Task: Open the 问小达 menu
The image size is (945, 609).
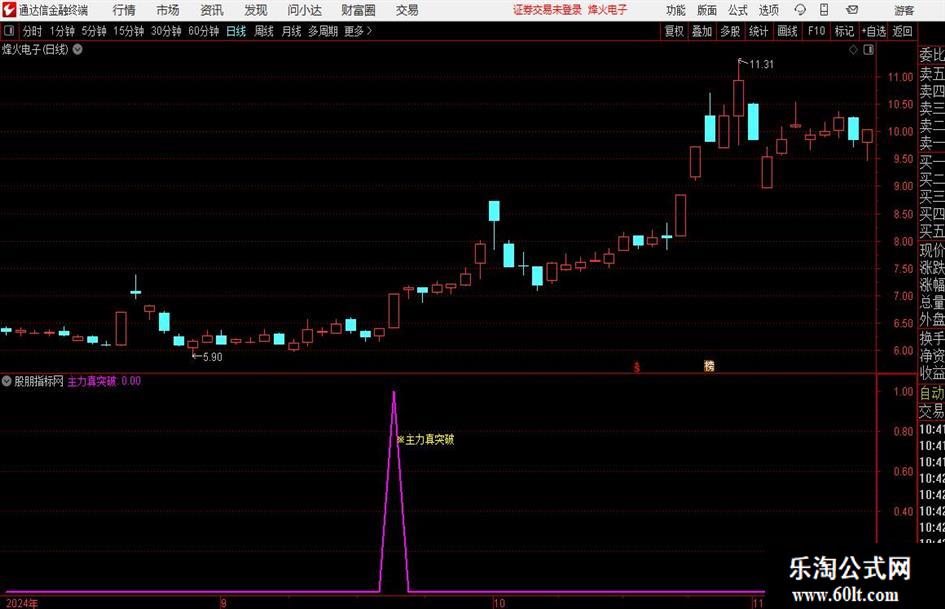Action: click(304, 10)
